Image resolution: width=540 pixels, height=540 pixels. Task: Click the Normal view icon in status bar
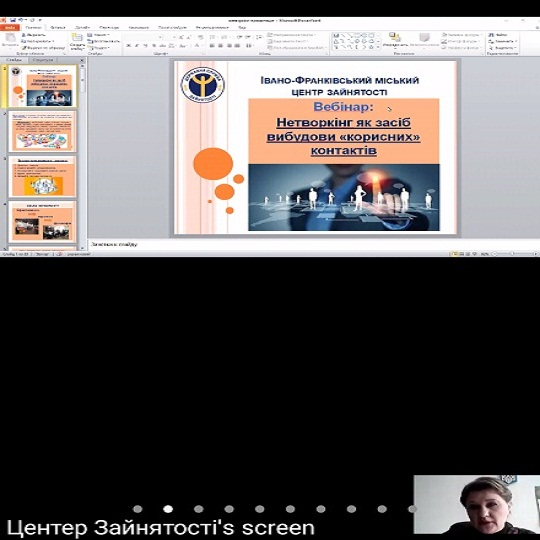454,254
